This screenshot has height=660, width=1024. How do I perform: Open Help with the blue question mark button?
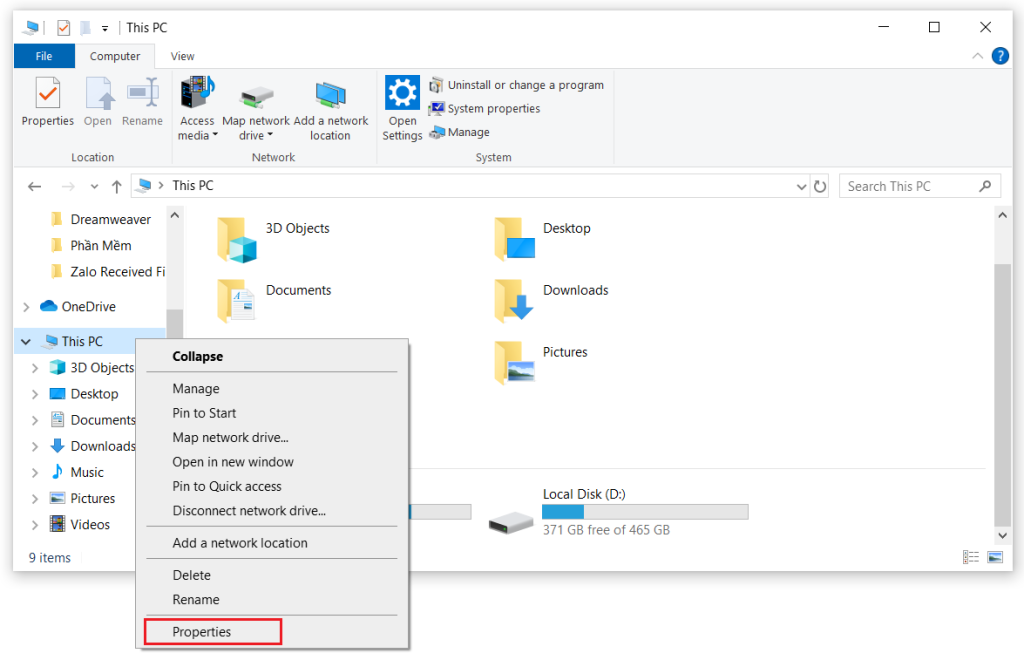click(x=1000, y=55)
